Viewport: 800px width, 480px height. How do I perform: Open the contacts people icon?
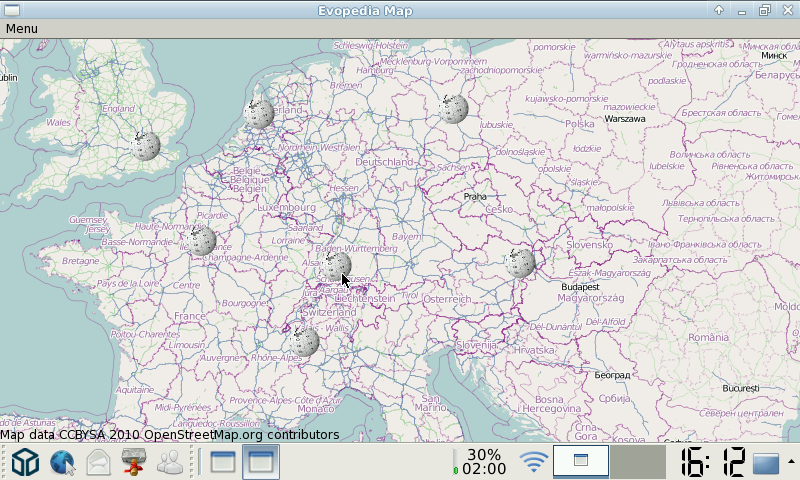coord(170,463)
